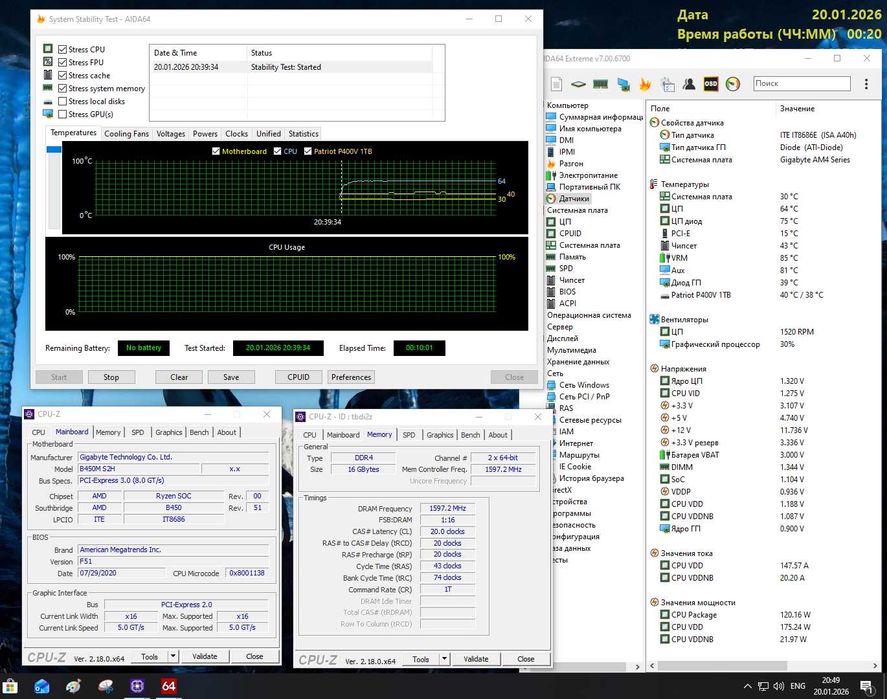
Task: Click the sensor gauge icon in AIDA64 toolbar
Action: pyautogui.click(x=733, y=84)
